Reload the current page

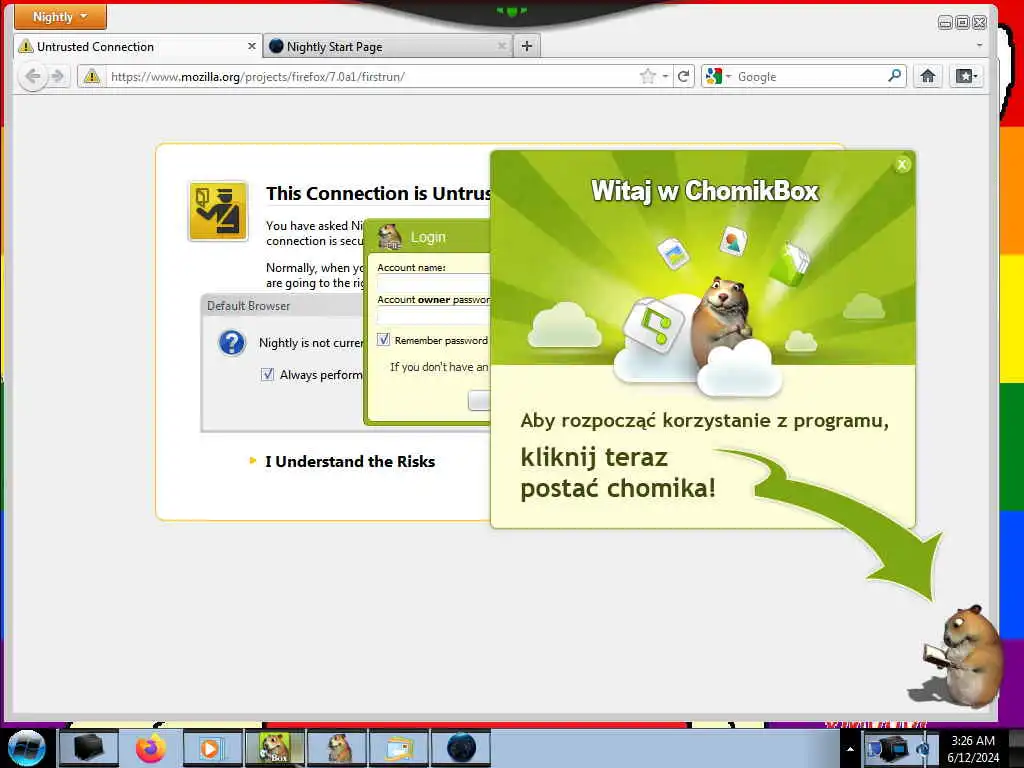point(683,76)
